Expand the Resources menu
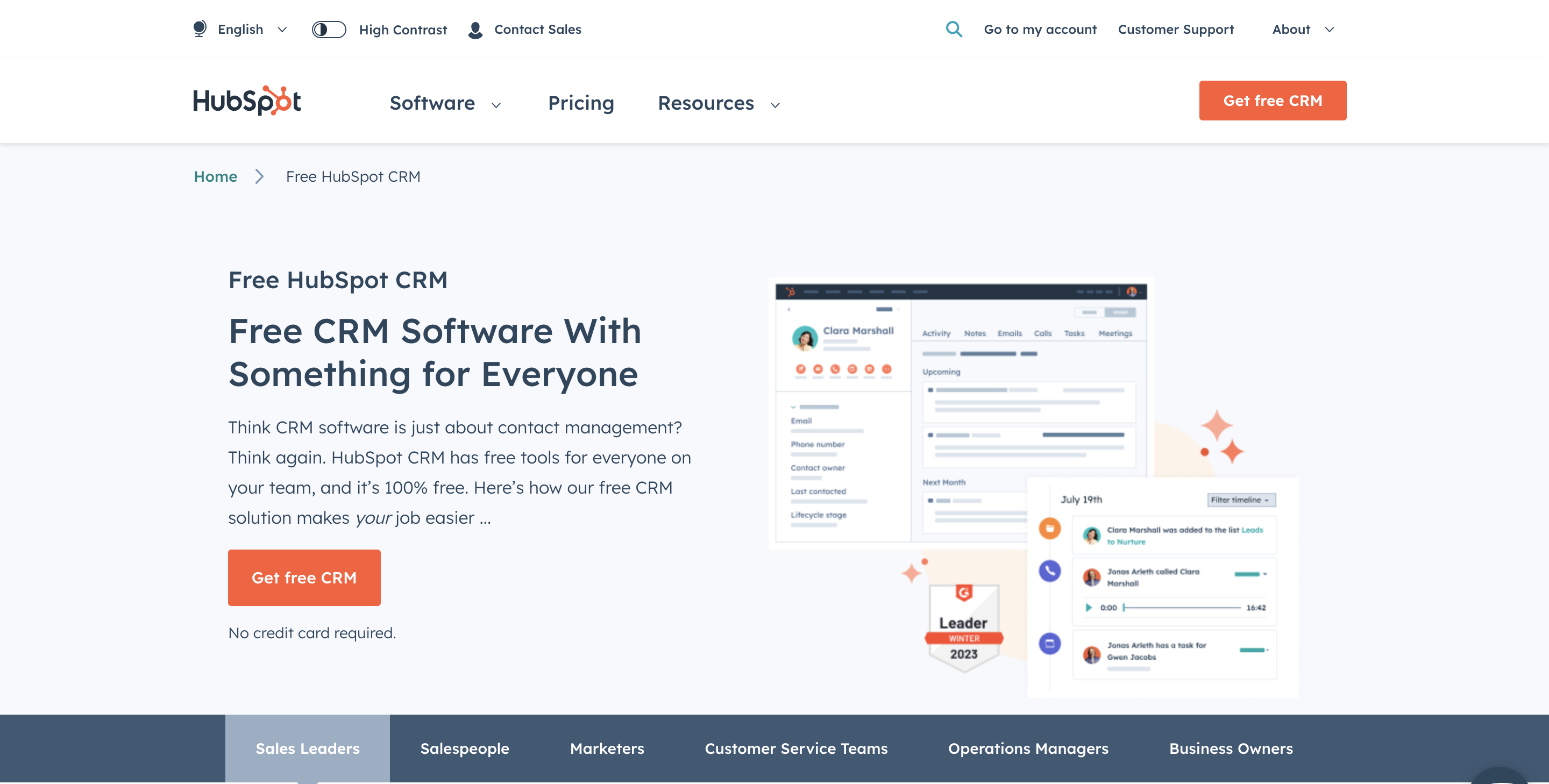The height and width of the screenshot is (784, 1549). [x=719, y=103]
